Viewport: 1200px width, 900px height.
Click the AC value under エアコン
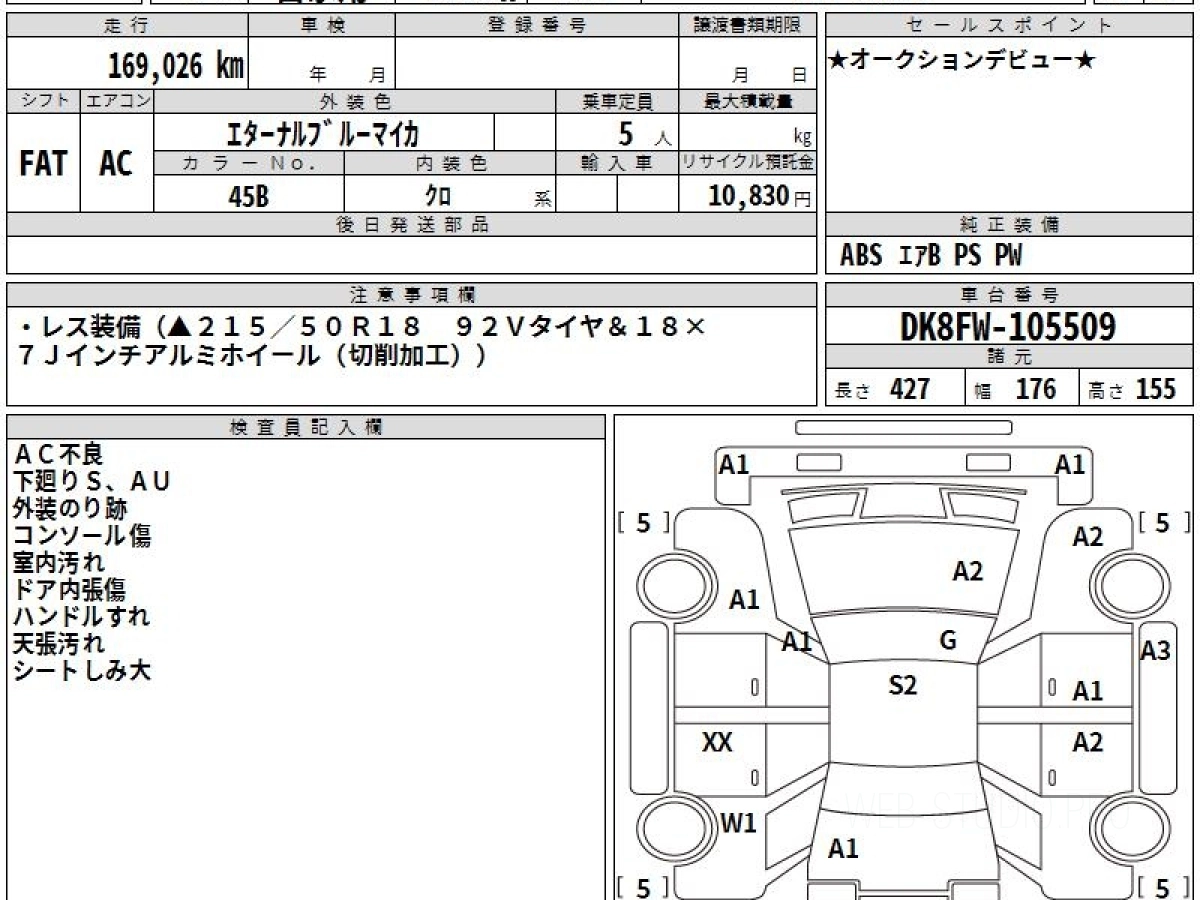[117, 163]
